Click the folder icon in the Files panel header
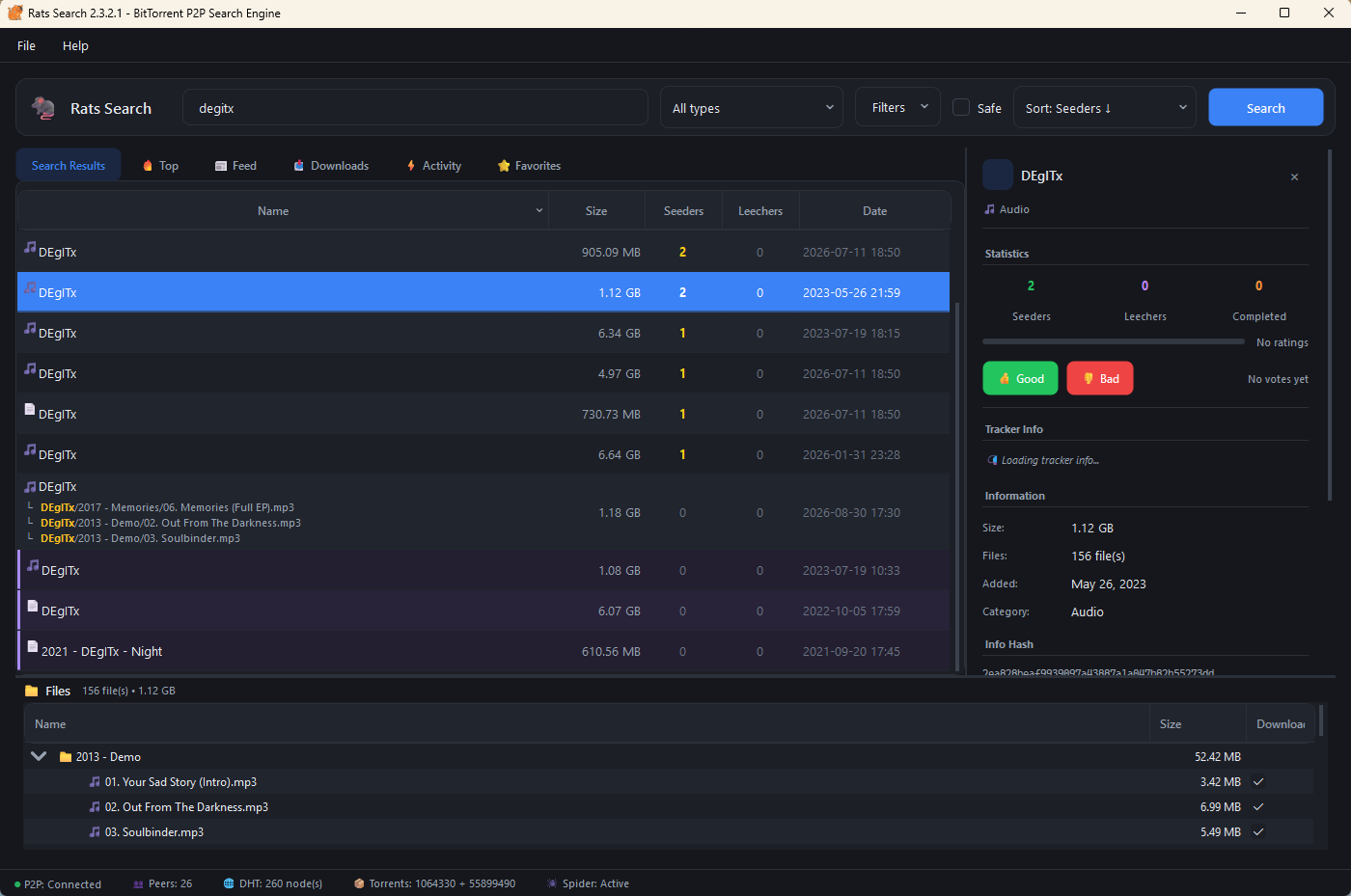Screen dimensions: 1351x896 32,692
